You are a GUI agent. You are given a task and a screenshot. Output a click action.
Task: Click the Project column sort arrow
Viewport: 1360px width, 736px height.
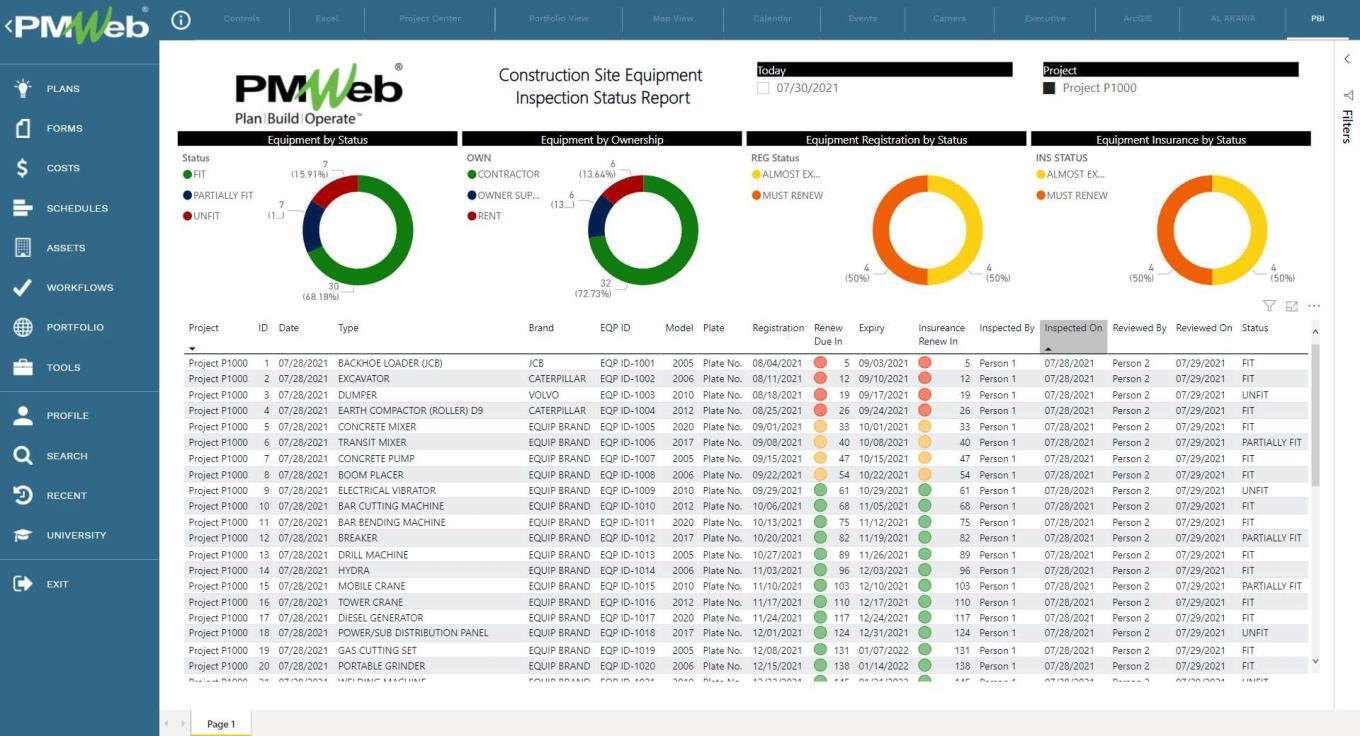pos(192,349)
